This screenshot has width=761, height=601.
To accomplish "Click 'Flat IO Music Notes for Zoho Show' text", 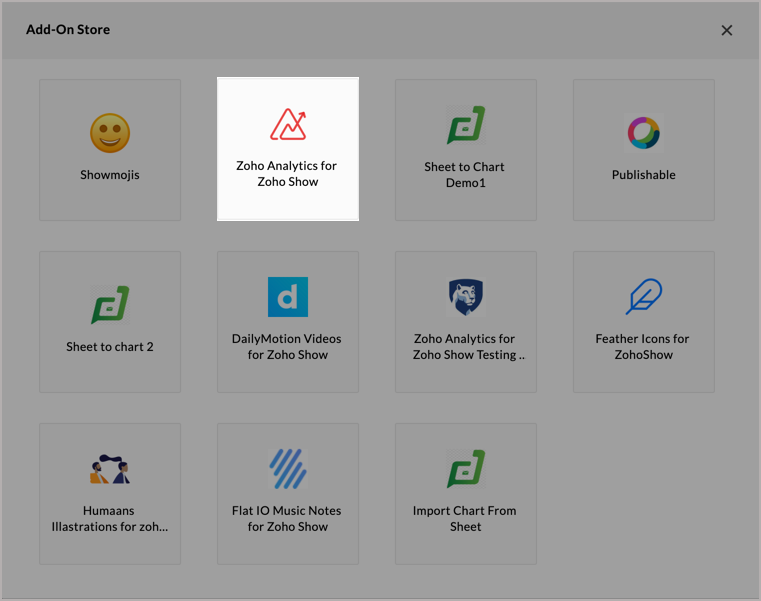I will (x=287, y=518).
